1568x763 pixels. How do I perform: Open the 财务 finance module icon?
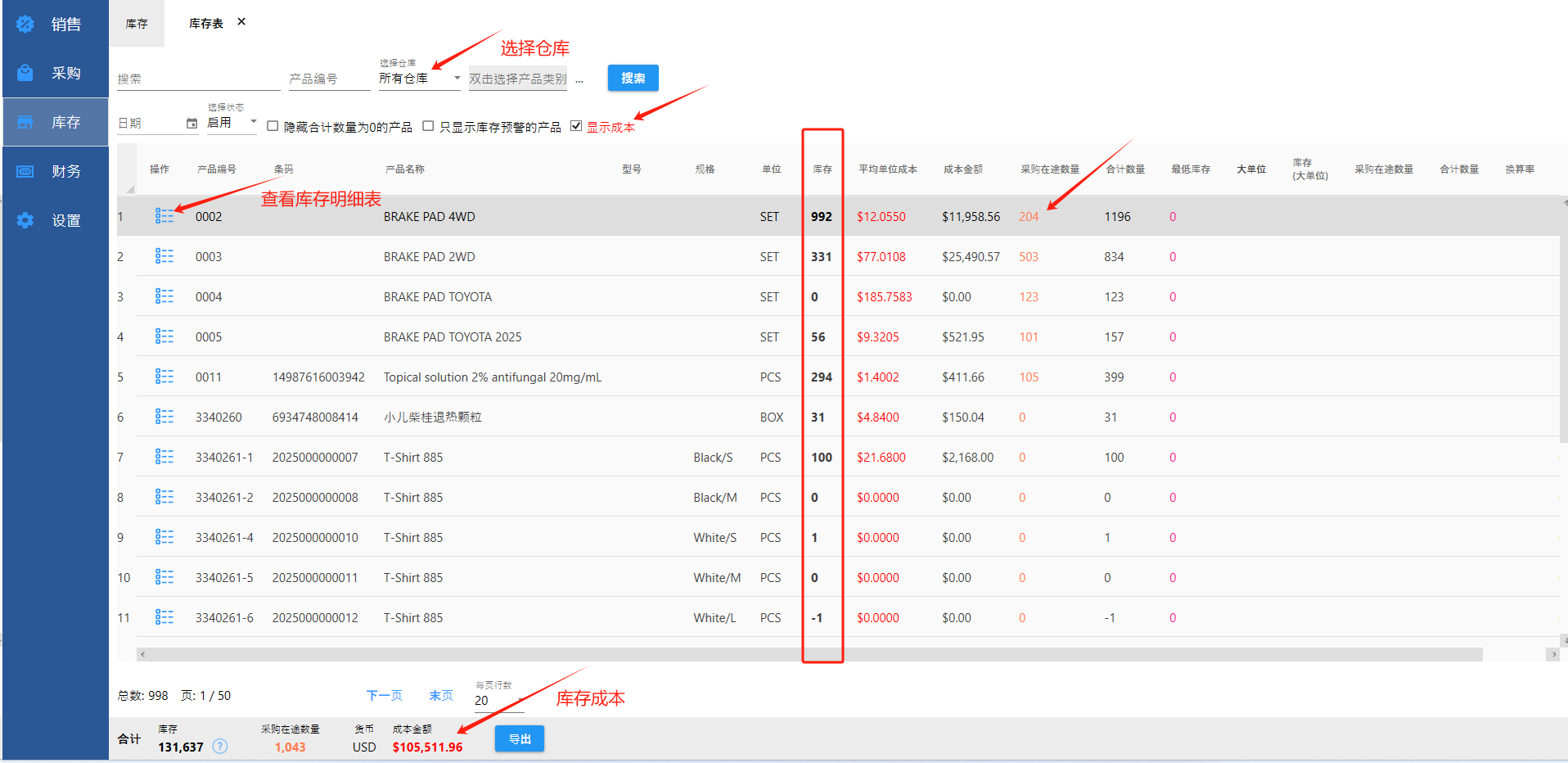coord(25,172)
